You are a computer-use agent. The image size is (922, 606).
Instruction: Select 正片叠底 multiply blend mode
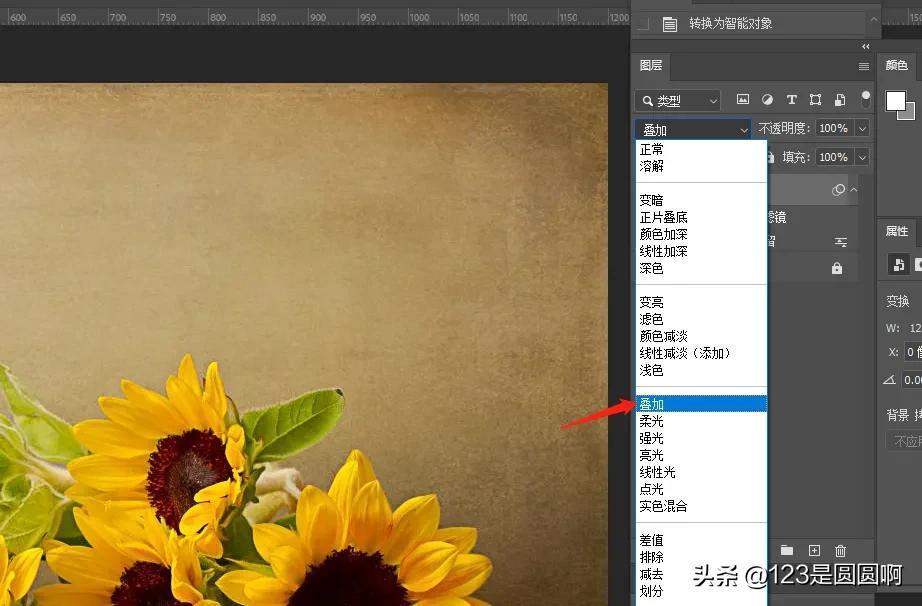coord(661,216)
